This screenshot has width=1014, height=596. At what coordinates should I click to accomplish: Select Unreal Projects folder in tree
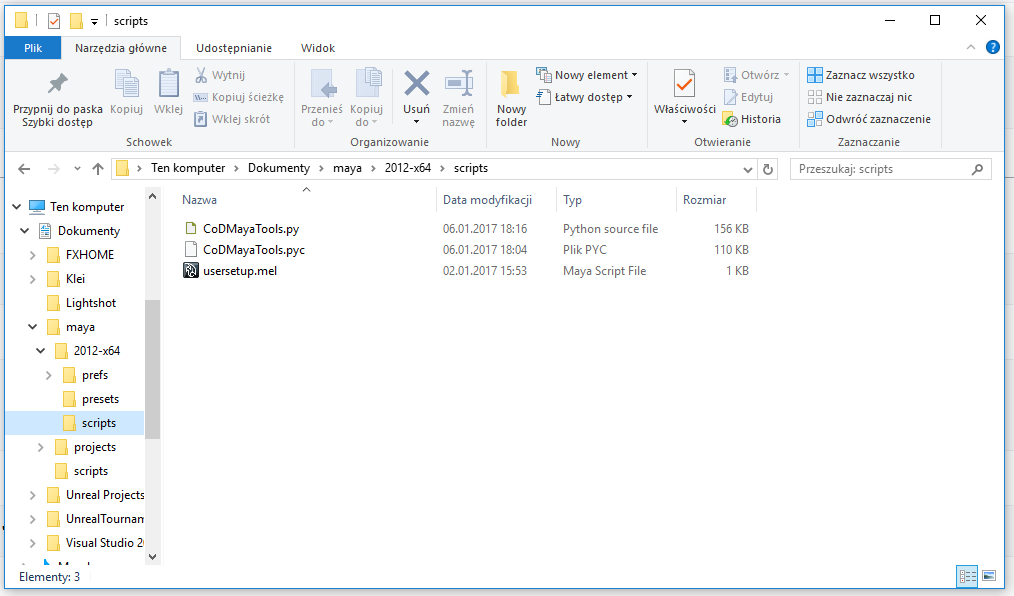(105, 495)
